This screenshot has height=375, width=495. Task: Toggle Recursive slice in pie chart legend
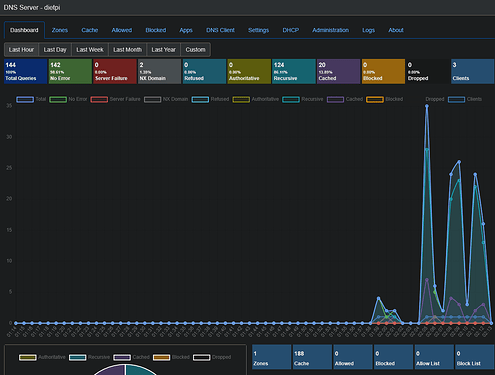click(x=89, y=357)
